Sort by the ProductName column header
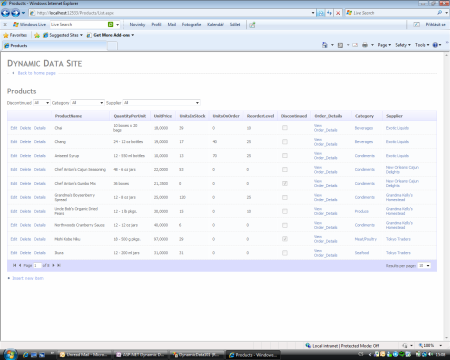This screenshot has width=450, height=360. coord(68,116)
